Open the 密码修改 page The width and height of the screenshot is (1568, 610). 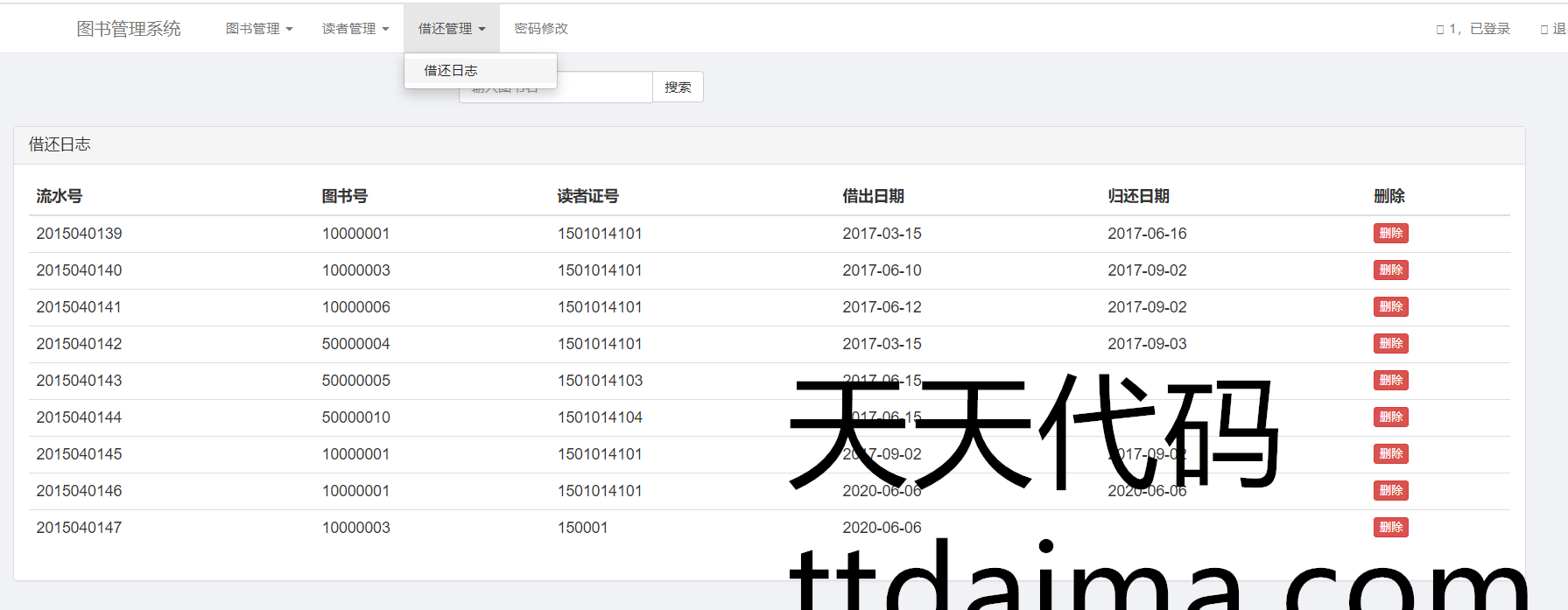pos(541,29)
